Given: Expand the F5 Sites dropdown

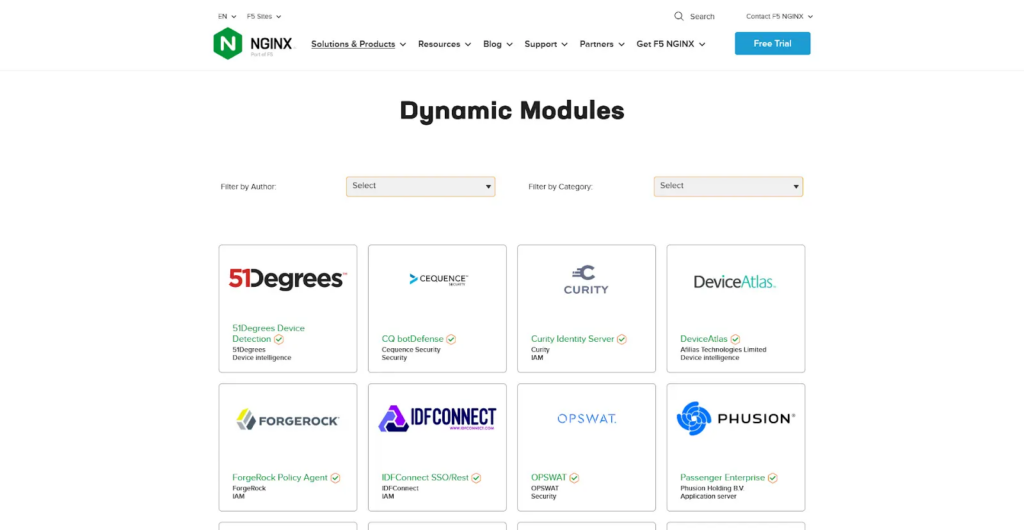Looking at the screenshot, I should [x=264, y=16].
